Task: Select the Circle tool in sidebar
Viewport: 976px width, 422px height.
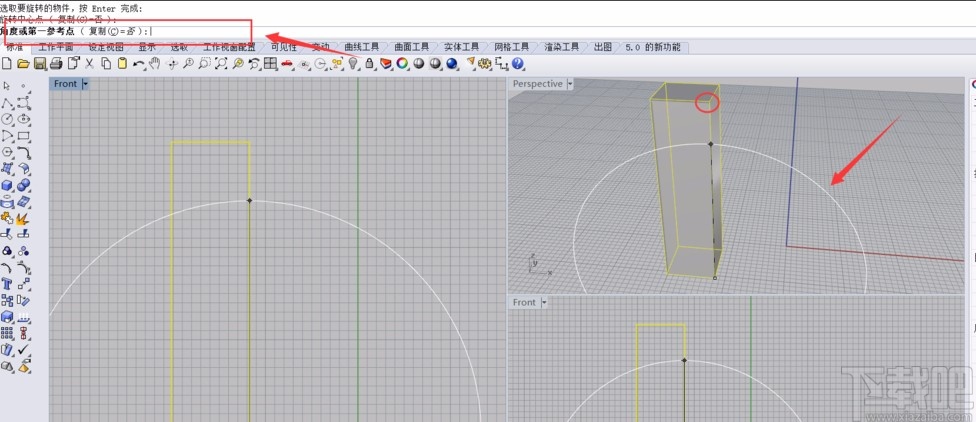Action: click(7, 118)
